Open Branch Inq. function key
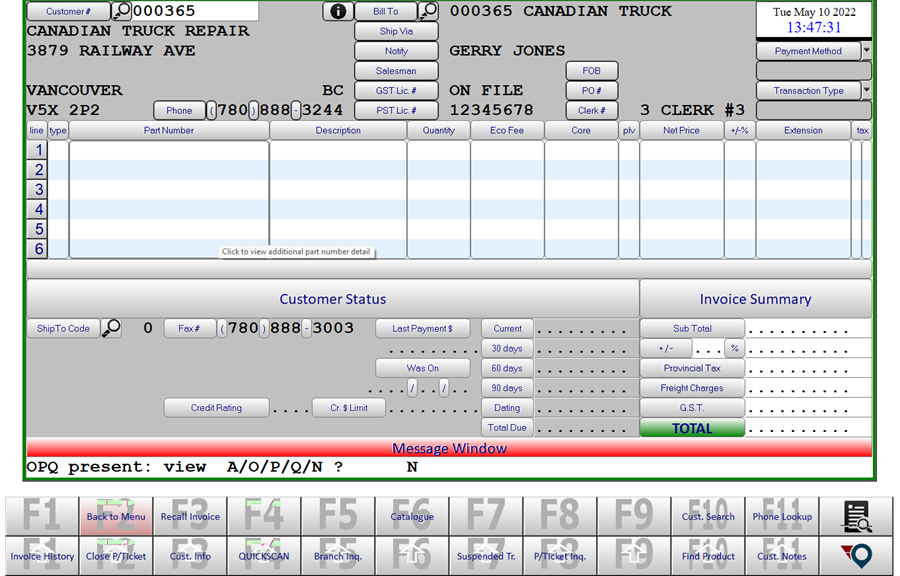The width and height of the screenshot is (900, 576). coord(338,556)
